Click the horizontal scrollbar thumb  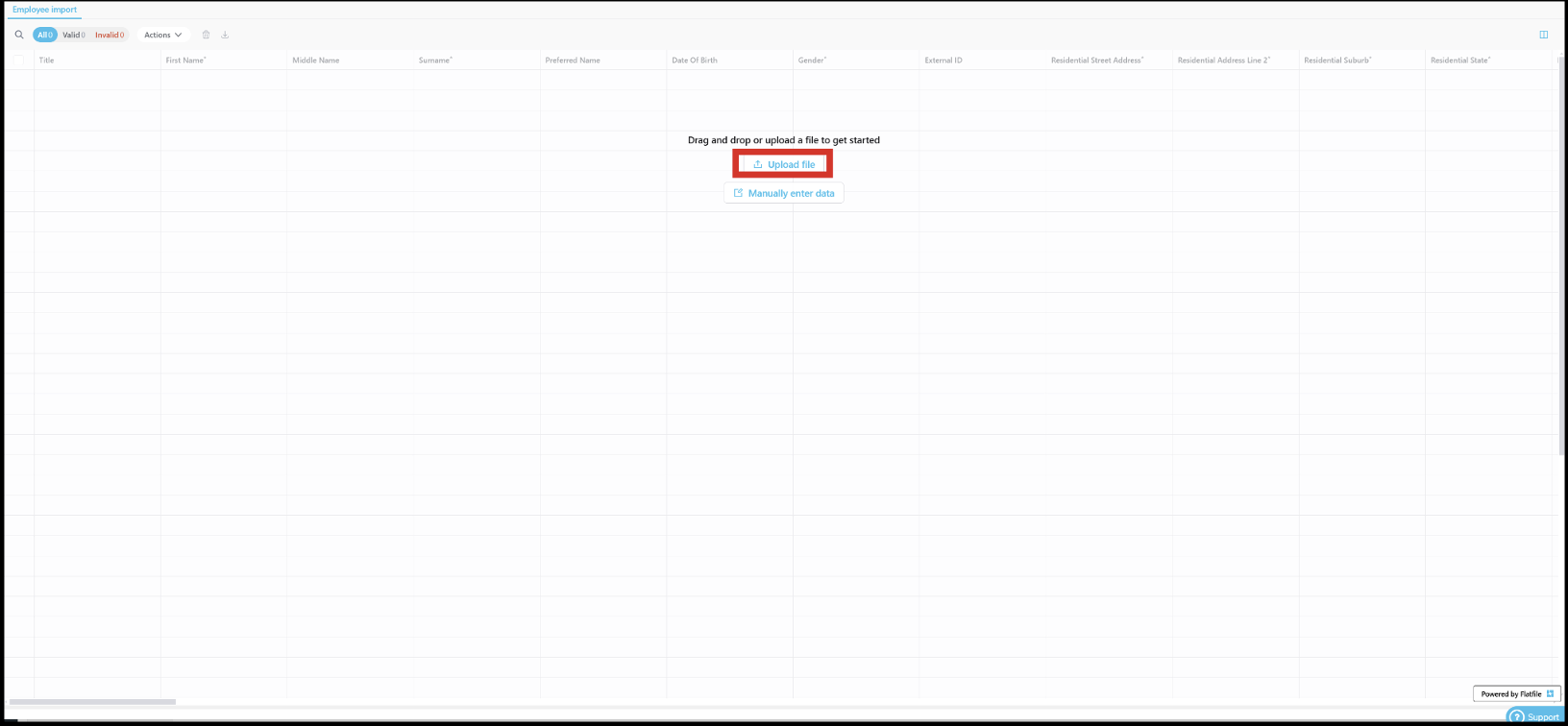(92, 702)
